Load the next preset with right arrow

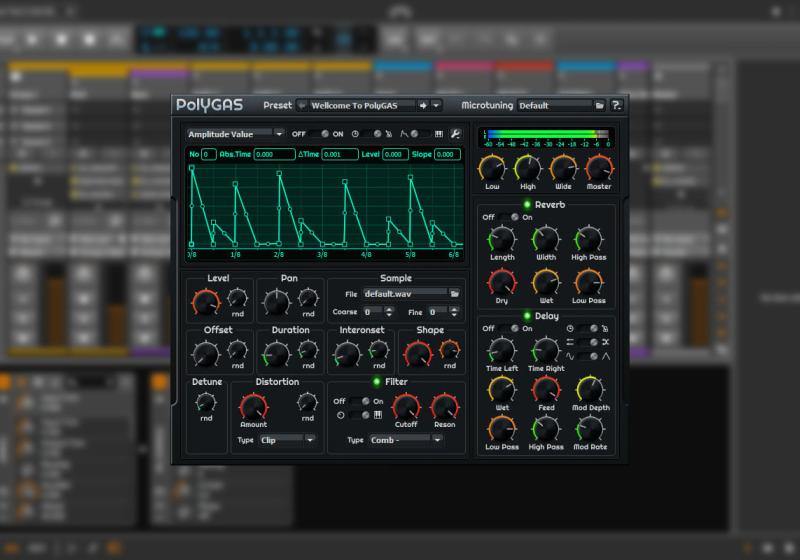tap(423, 105)
